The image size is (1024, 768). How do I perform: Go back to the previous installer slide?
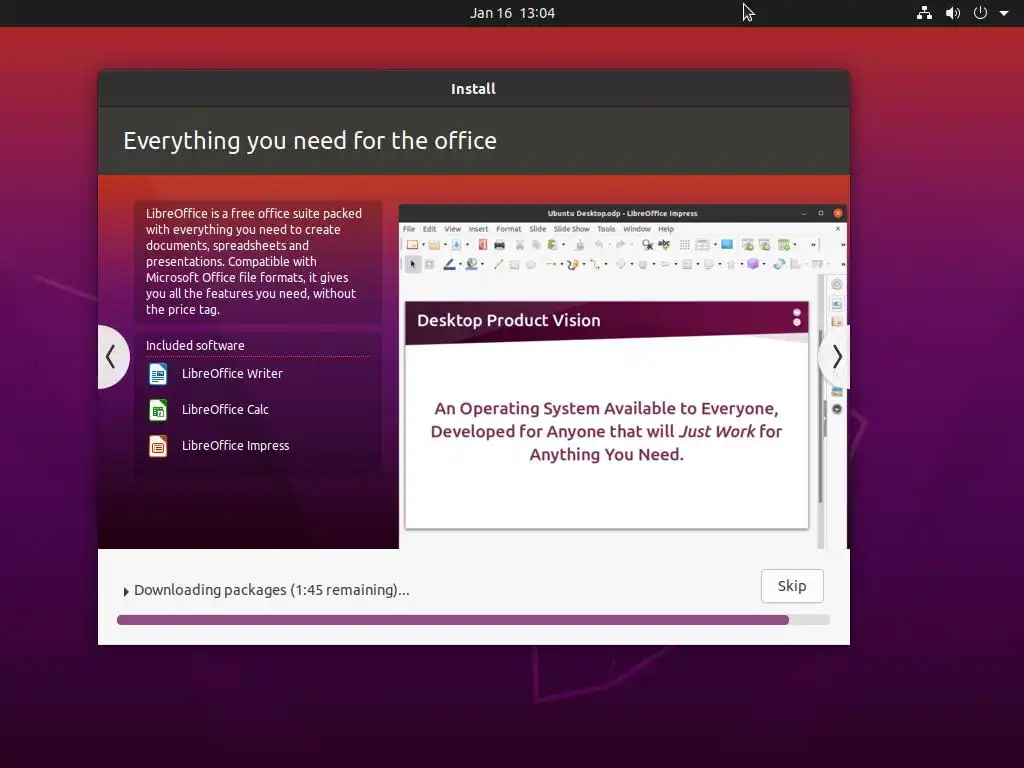(x=111, y=357)
